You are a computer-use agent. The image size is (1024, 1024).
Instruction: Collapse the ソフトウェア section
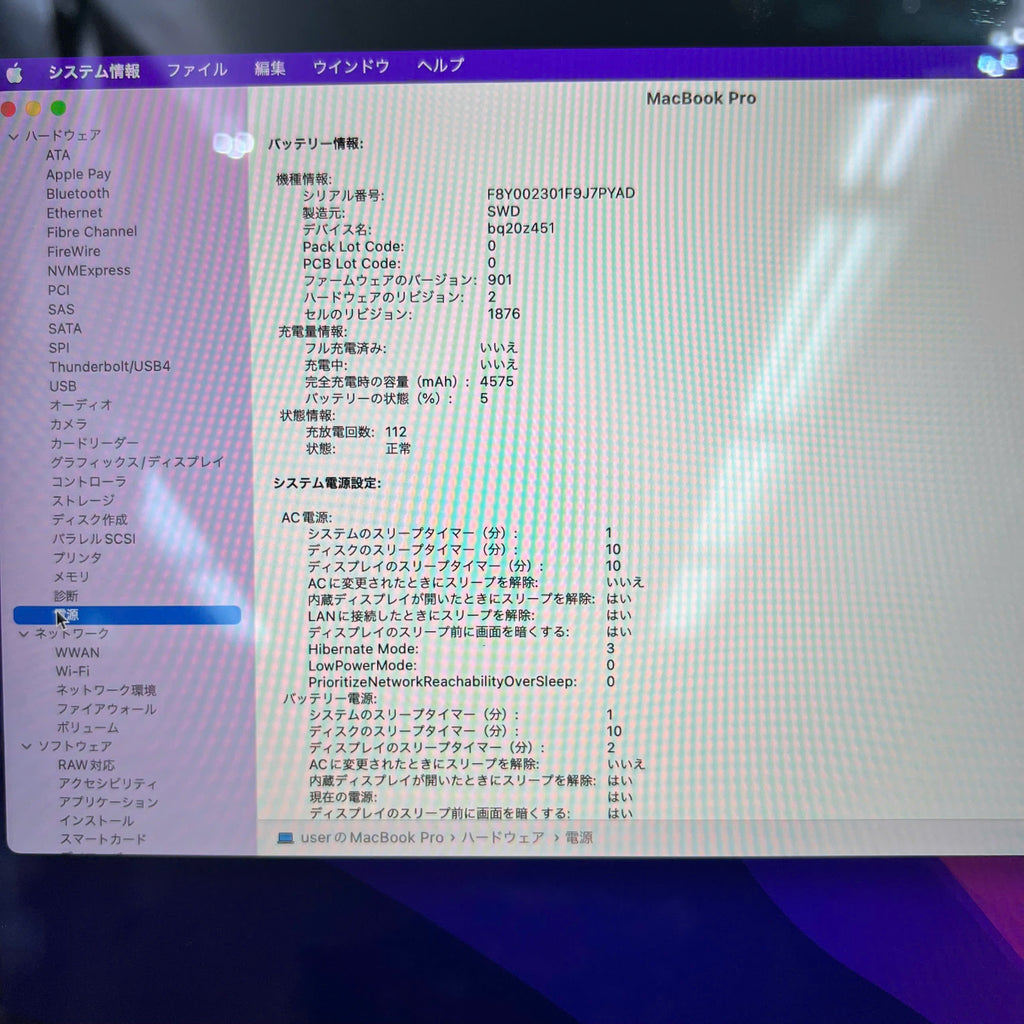click(26, 746)
